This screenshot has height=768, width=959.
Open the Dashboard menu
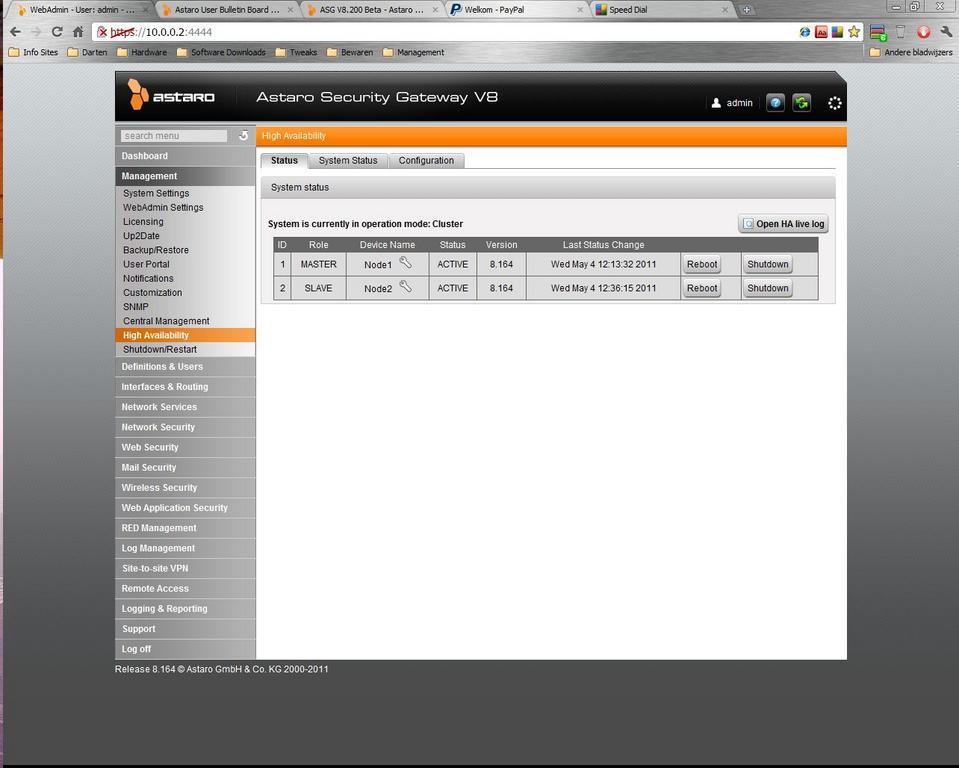point(185,156)
